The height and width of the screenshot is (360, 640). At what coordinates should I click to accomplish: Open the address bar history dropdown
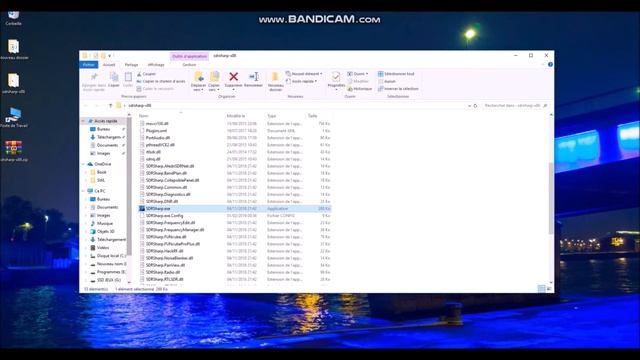tap(469, 105)
